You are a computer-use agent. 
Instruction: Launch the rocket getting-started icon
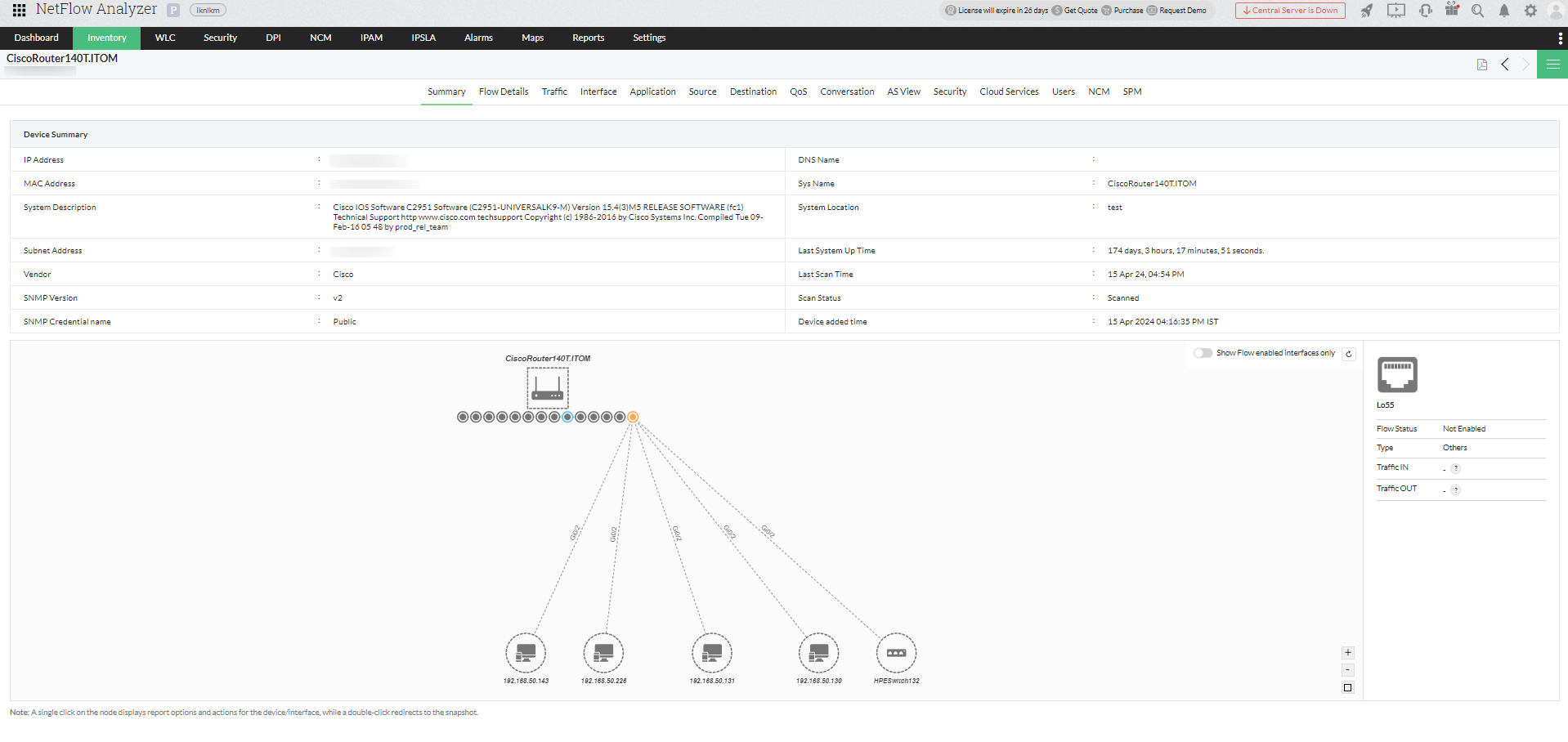[1368, 11]
